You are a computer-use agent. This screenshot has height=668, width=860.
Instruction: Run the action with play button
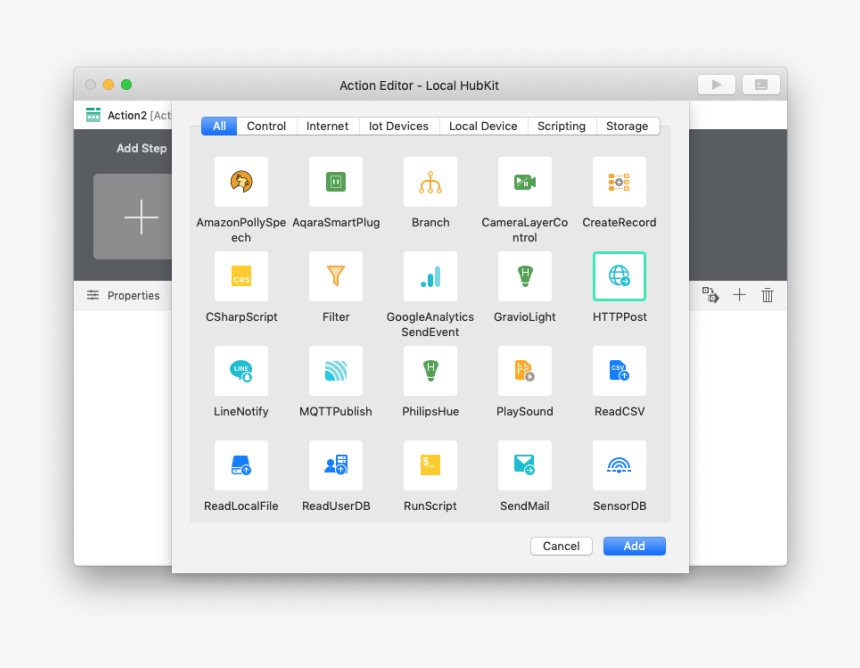716,85
